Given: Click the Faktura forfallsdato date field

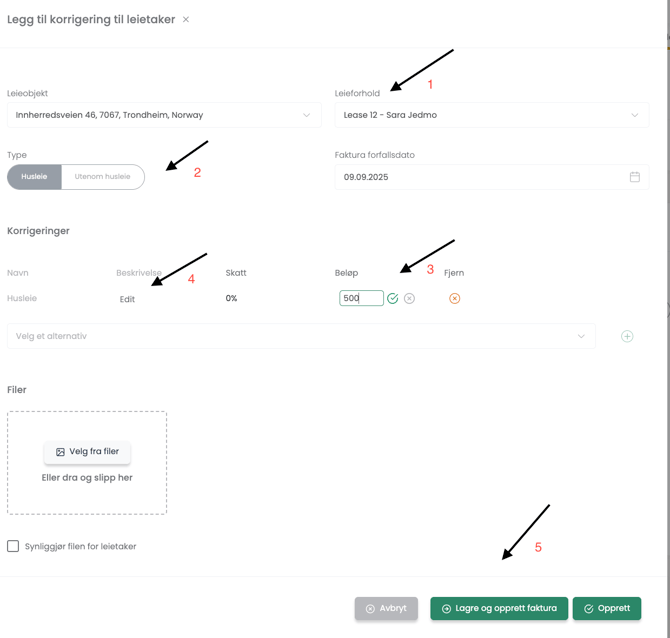Looking at the screenshot, I should tap(480, 177).
